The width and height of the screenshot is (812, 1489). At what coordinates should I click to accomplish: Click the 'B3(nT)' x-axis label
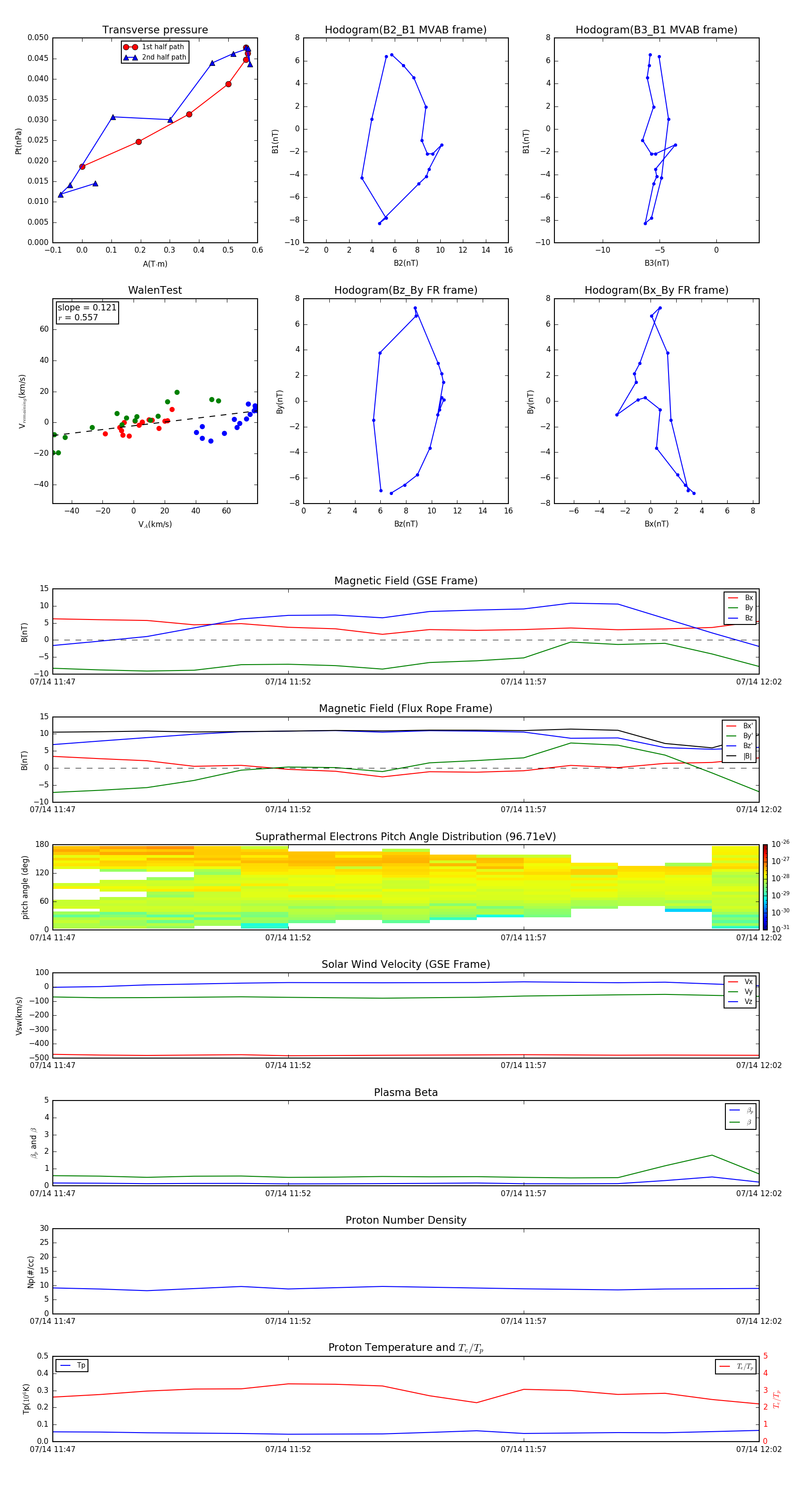(656, 263)
